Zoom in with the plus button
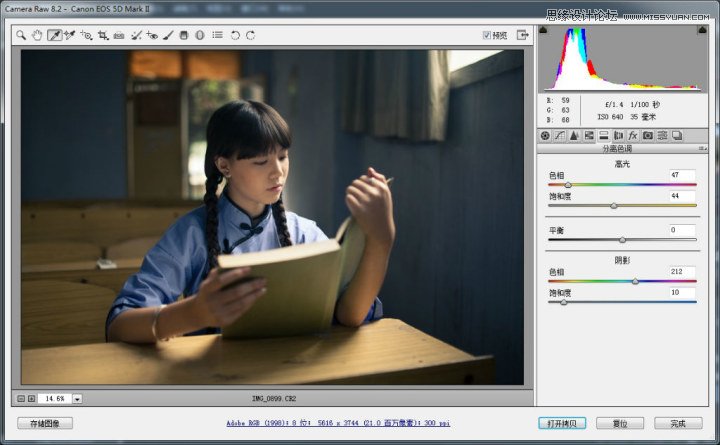Viewport: 720px width, 445px height. [31, 399]
